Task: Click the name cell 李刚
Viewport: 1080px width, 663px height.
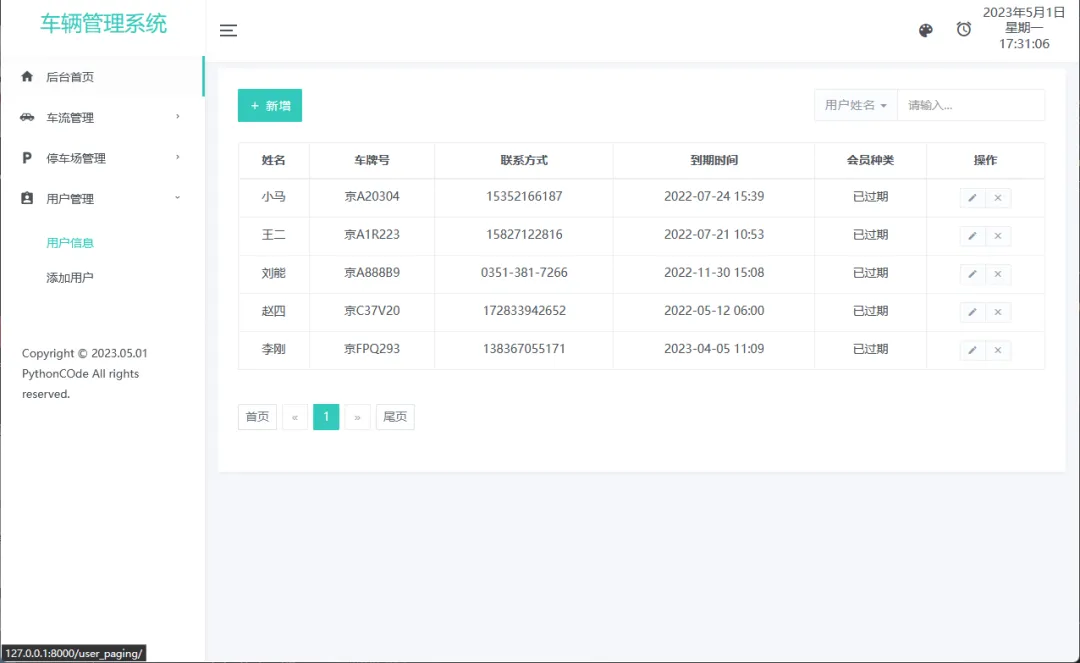Action: (273, 349)
